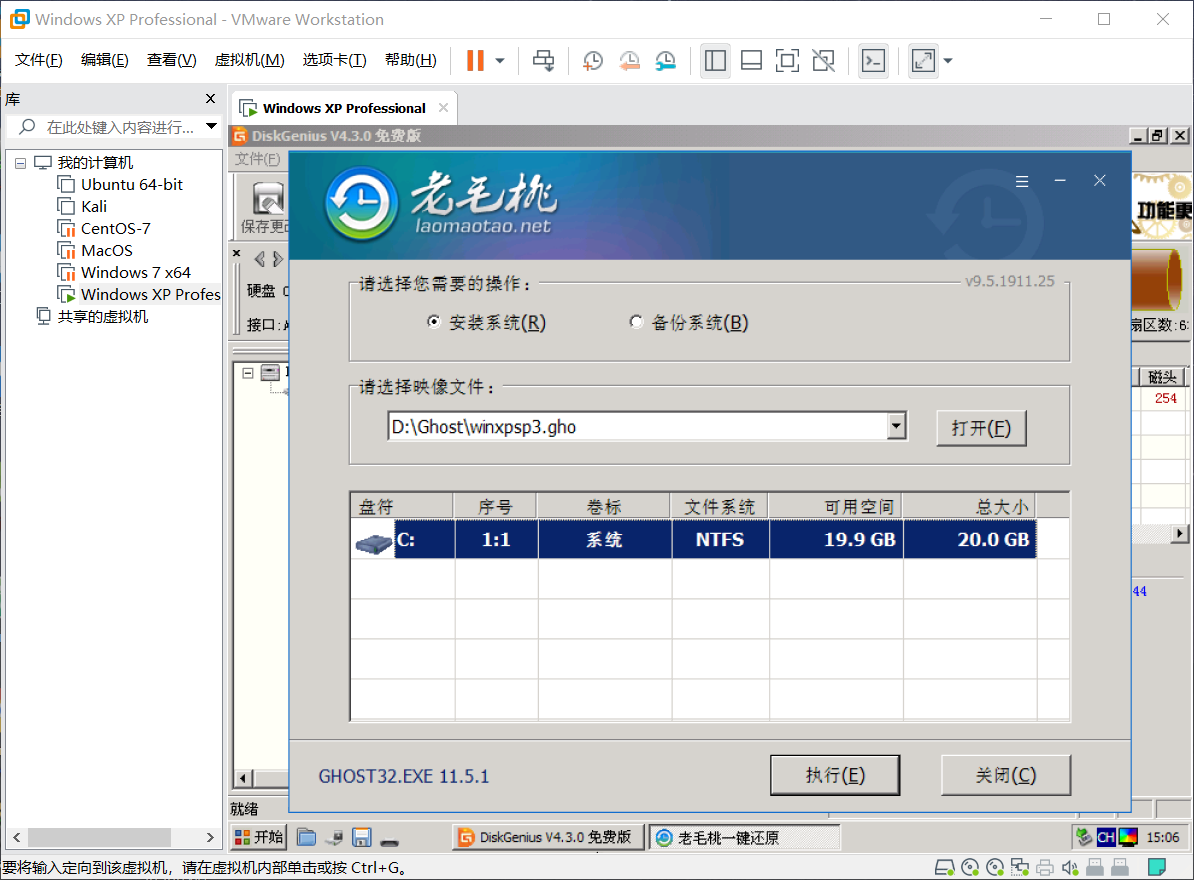Click the 打开(F) button to browse images
Viewport: 1194px width, 880px height.
pyautogui.click(x=981, y=427)
